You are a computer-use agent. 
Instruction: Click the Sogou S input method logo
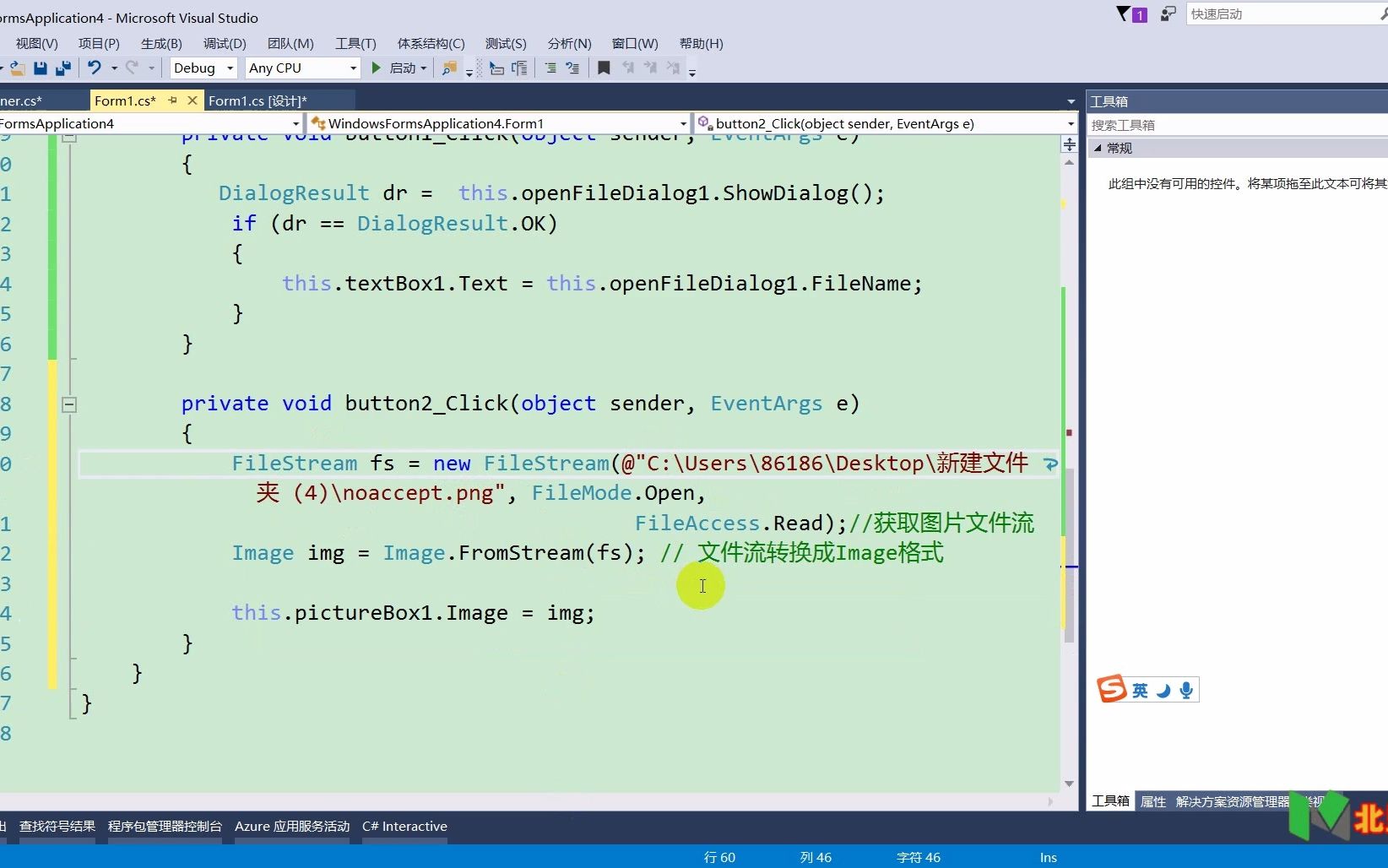click(x=1111, y=689)
